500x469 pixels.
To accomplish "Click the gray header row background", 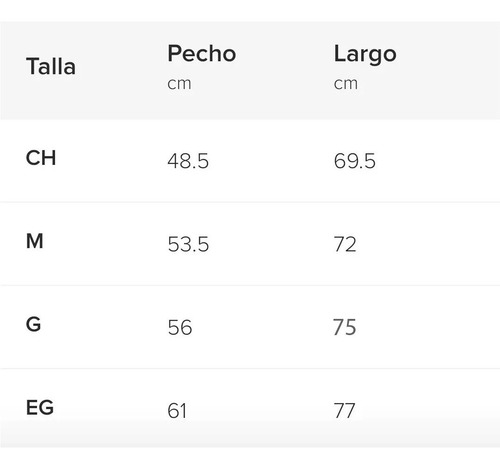I will (250, 70).
